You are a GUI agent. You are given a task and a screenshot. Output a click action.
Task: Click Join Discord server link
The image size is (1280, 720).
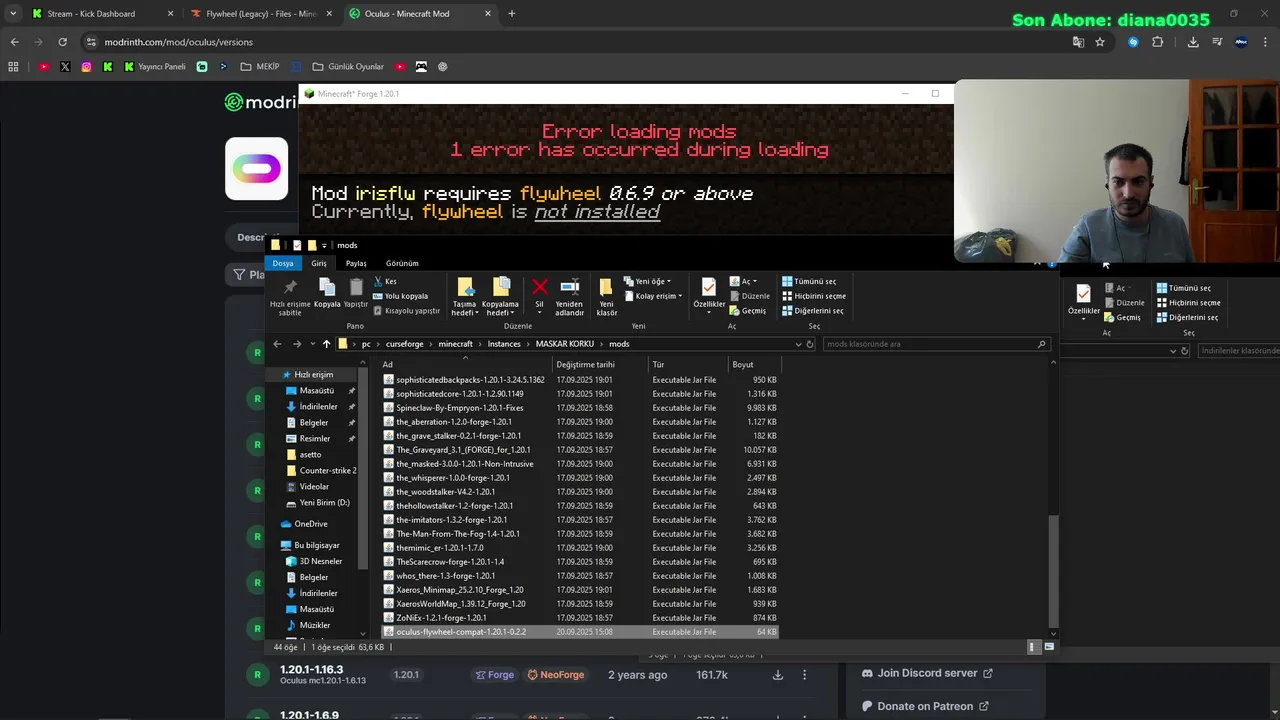pyautogui.click(x=927, y=673)
